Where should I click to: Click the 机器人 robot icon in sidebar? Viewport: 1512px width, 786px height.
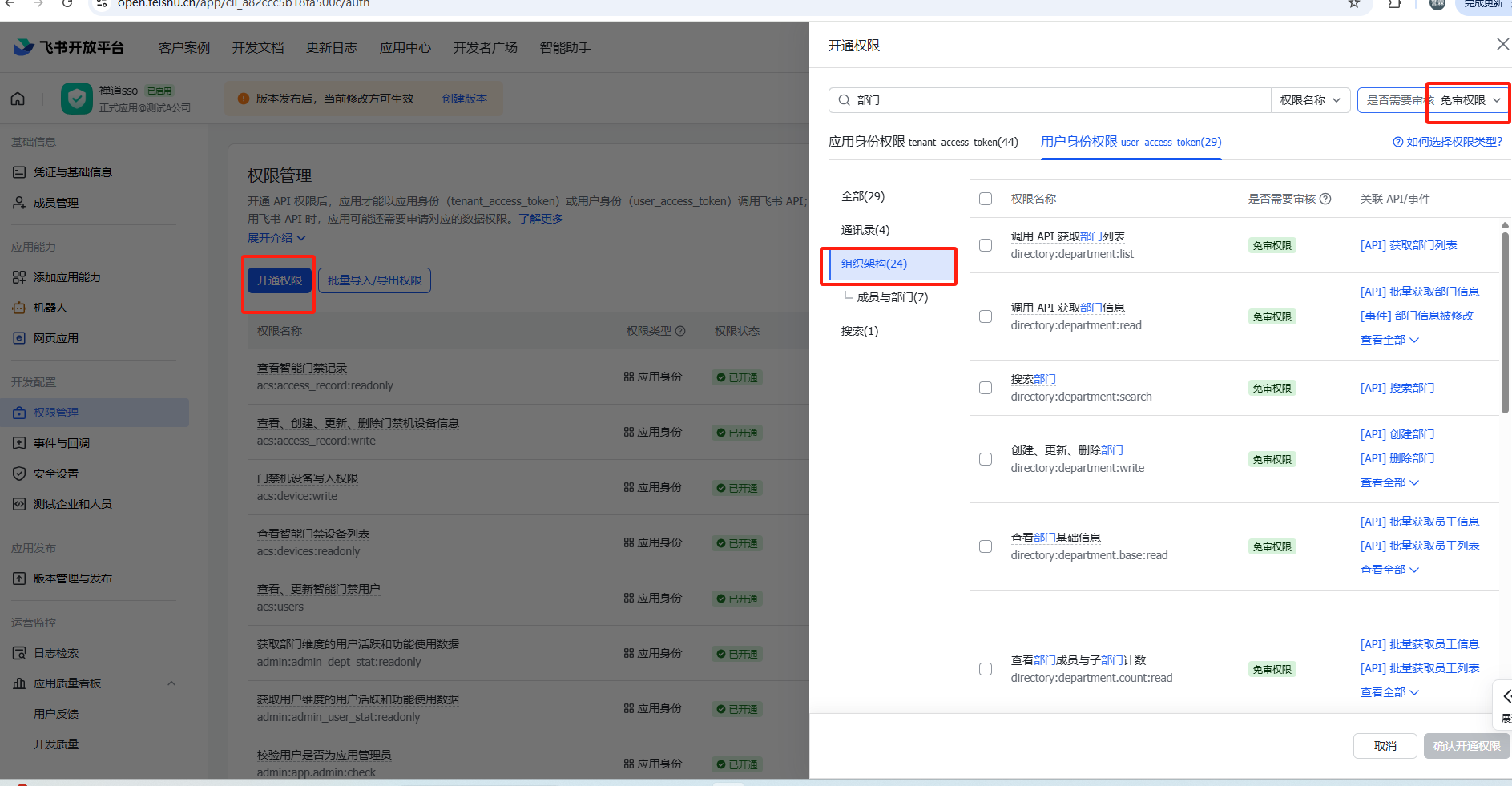tap(19, 308)
